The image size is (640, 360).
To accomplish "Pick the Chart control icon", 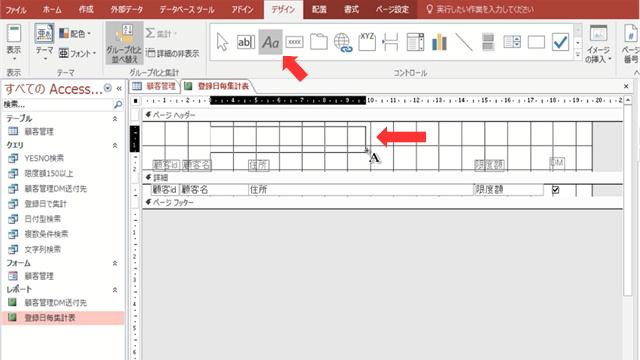I will tap(439, 42).
